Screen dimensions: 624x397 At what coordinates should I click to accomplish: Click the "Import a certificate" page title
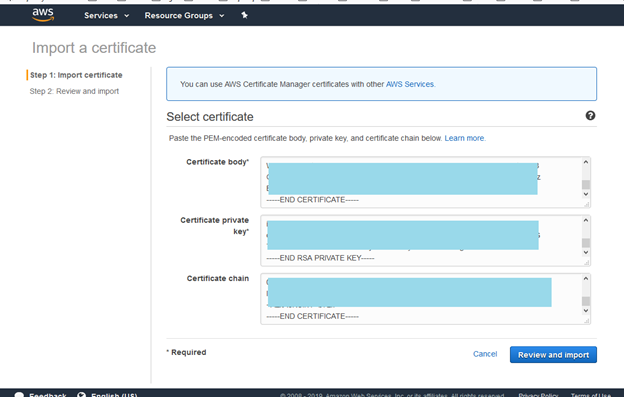click(x=94, y=48)
